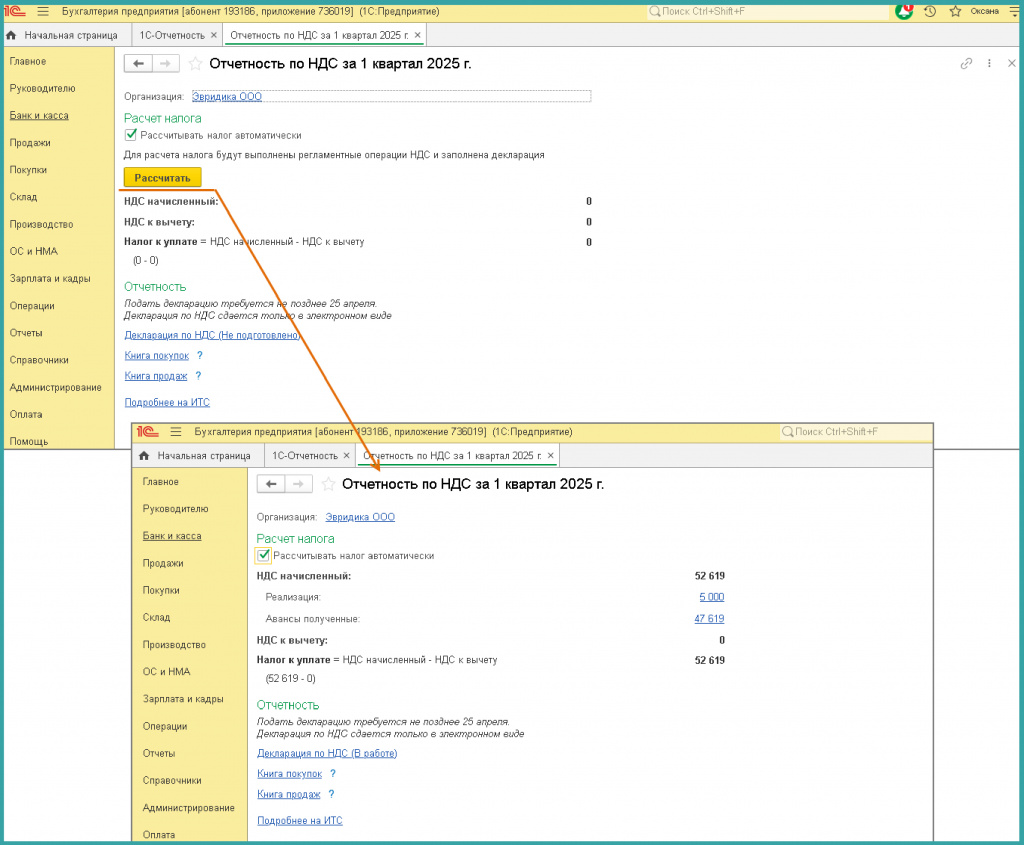
Task: Open the three-dot more actions menu
Action: [x=989, y=63]
